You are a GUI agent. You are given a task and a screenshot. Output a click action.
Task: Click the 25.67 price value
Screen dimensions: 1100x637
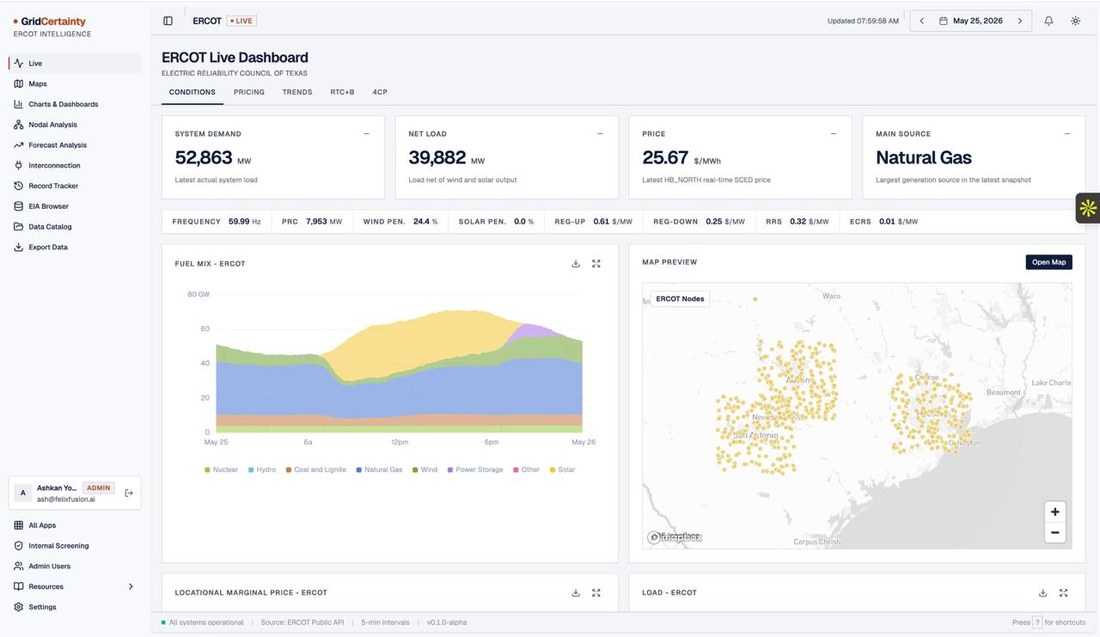[665, 158]
